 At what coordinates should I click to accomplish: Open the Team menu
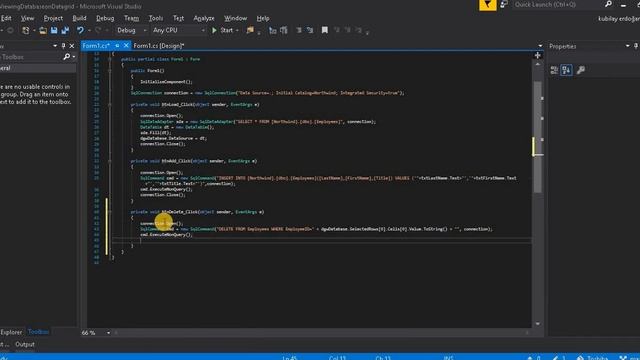click(x=131, y=18)
